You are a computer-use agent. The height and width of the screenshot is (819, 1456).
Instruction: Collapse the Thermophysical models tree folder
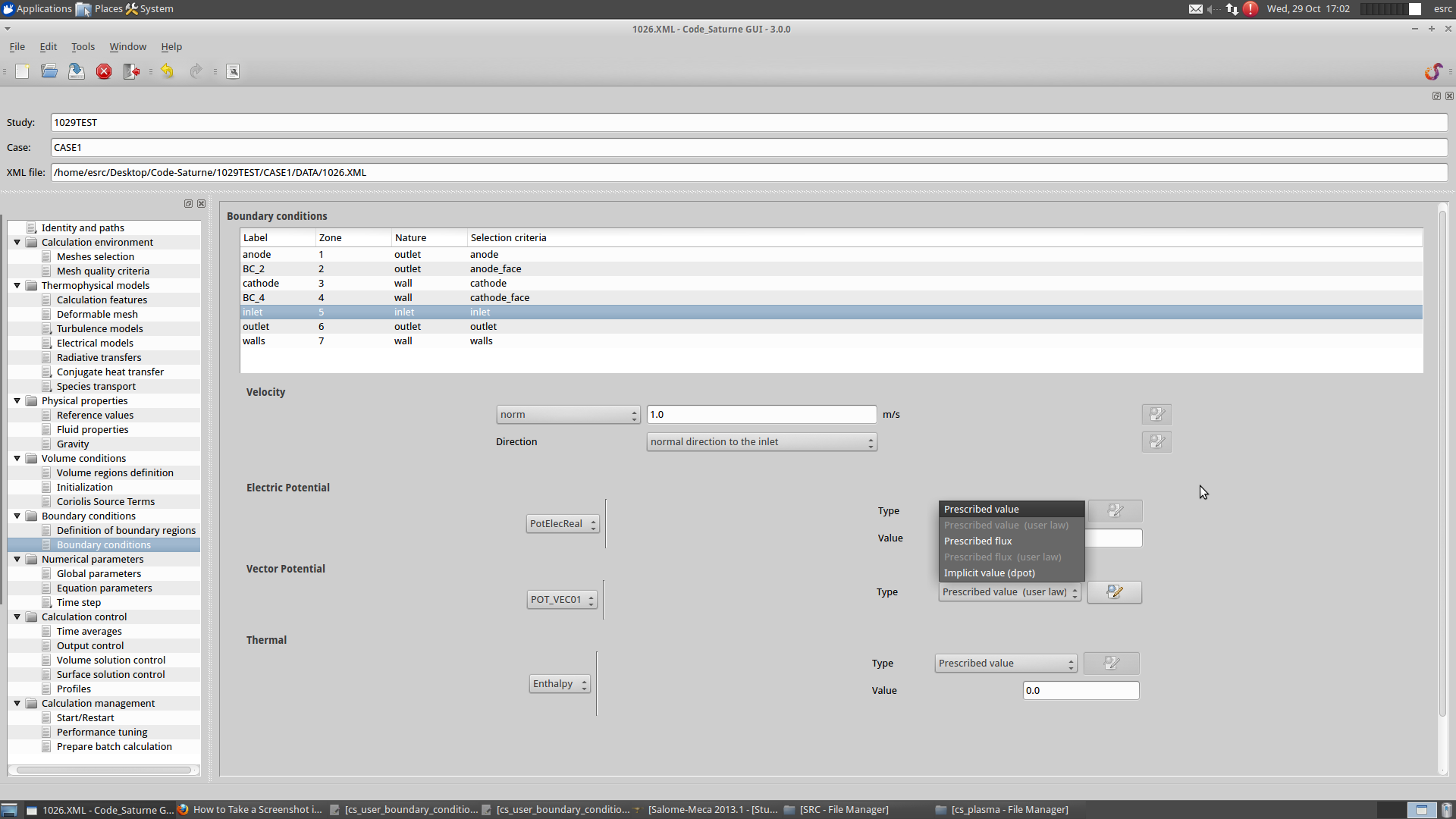pyautogui.click(x=17, y=286)
